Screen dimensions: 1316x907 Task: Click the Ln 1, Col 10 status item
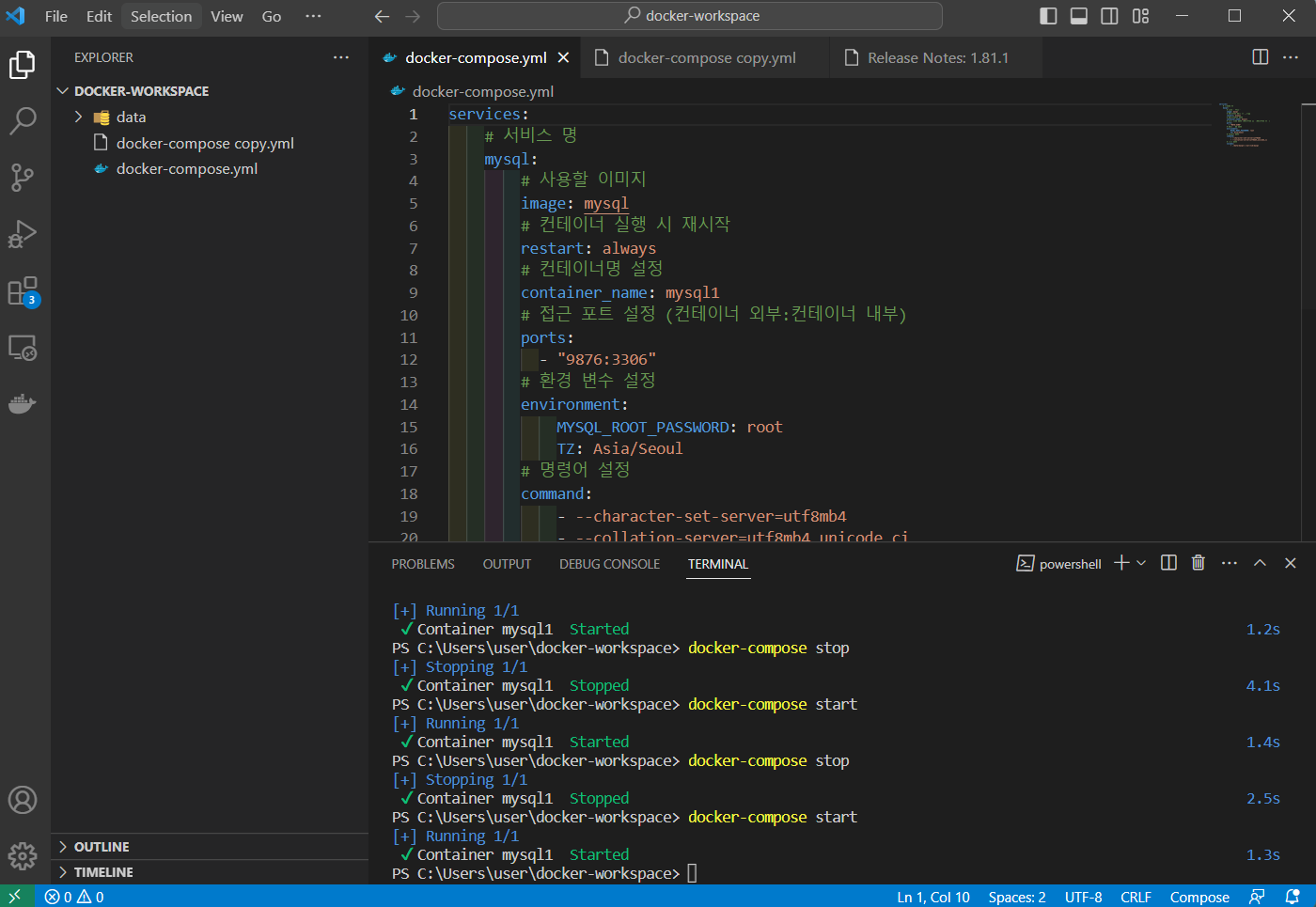tap(932, 897)
